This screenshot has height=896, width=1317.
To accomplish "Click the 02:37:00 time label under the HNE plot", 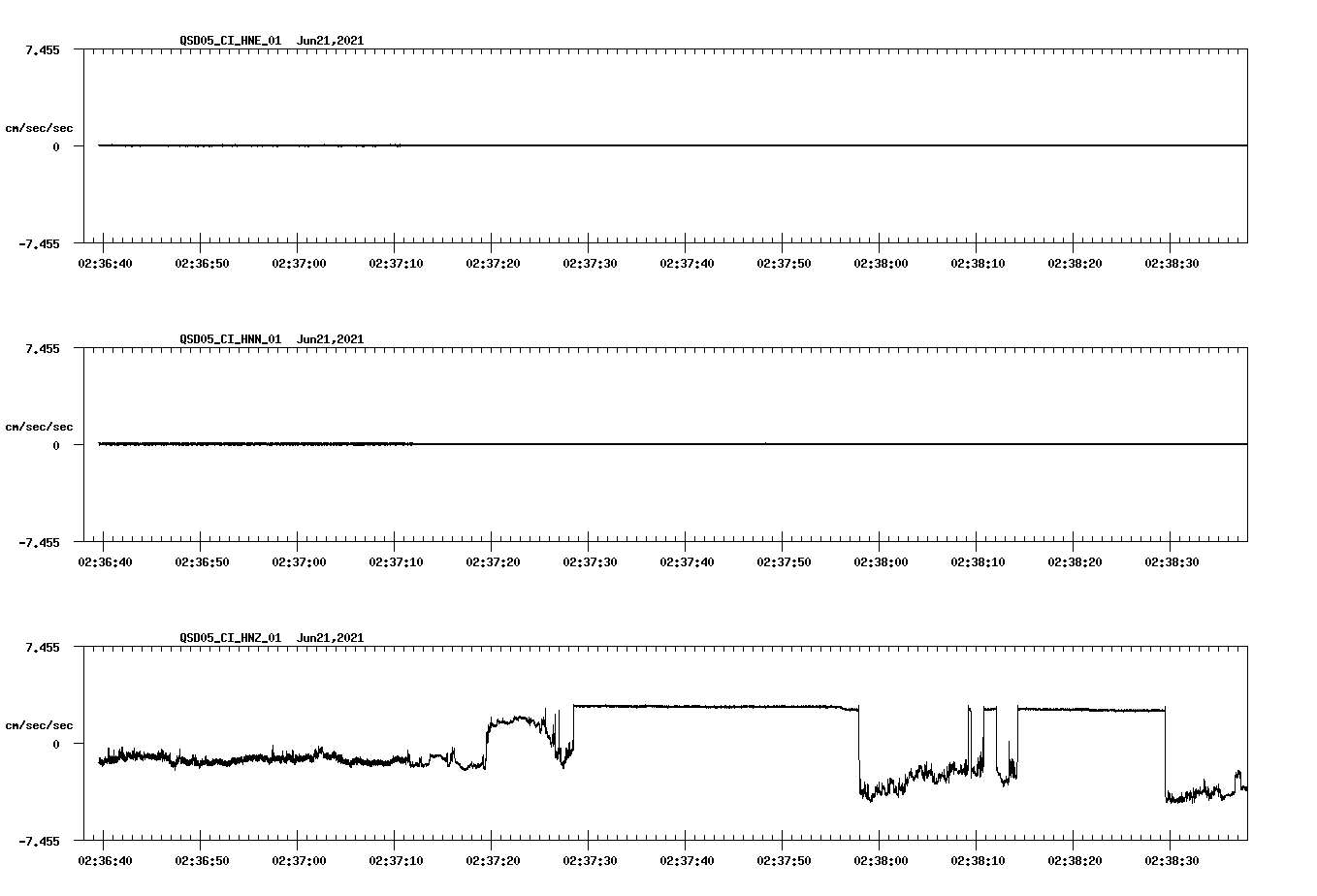I will (299, 264).
